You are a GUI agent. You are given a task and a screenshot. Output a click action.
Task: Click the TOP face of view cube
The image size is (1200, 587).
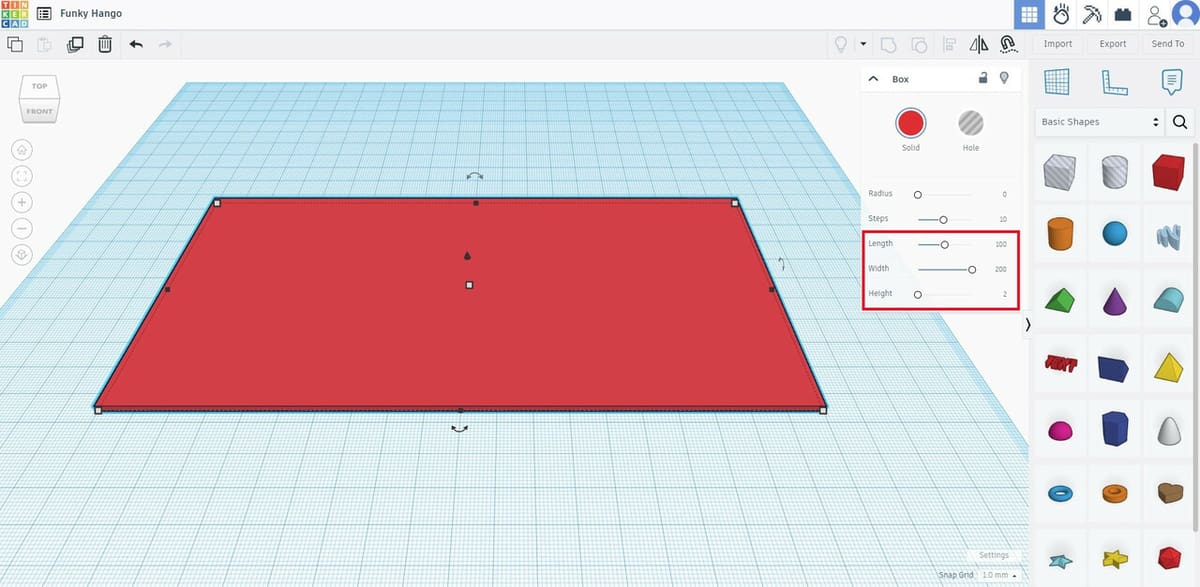39,86
